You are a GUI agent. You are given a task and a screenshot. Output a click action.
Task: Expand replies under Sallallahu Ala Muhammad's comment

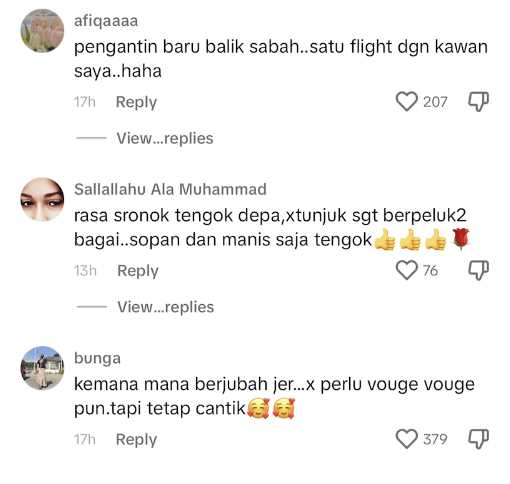(x=165, y=307)
